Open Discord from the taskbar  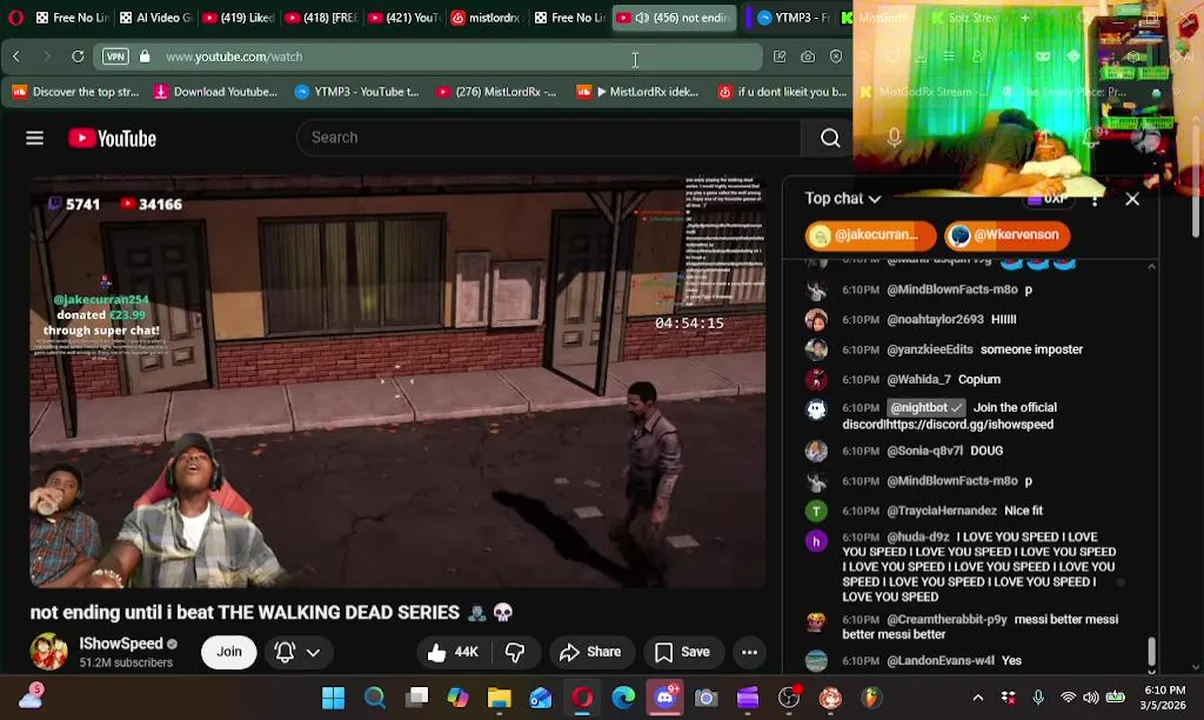[x=665, y=698]
